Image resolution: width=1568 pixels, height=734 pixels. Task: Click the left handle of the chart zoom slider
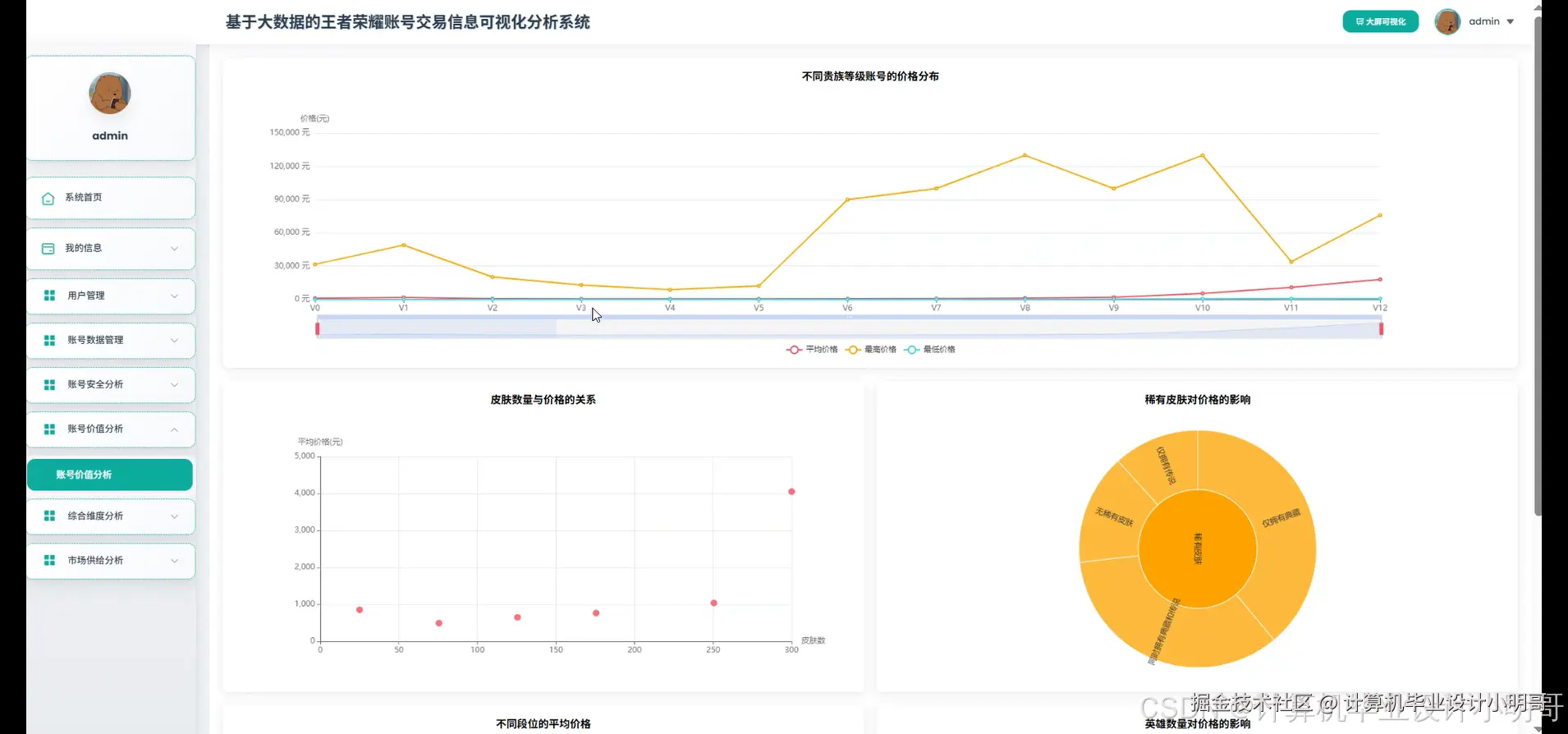click(317, 328)
